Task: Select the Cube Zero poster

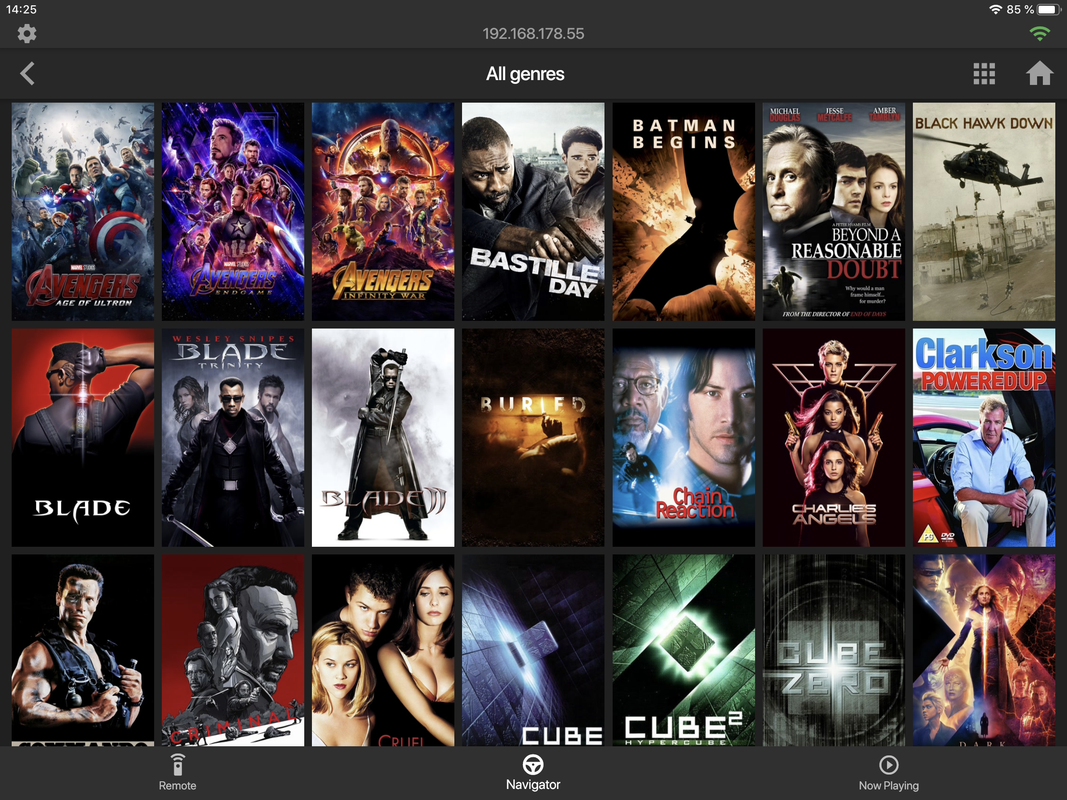Action: [834, 650]
